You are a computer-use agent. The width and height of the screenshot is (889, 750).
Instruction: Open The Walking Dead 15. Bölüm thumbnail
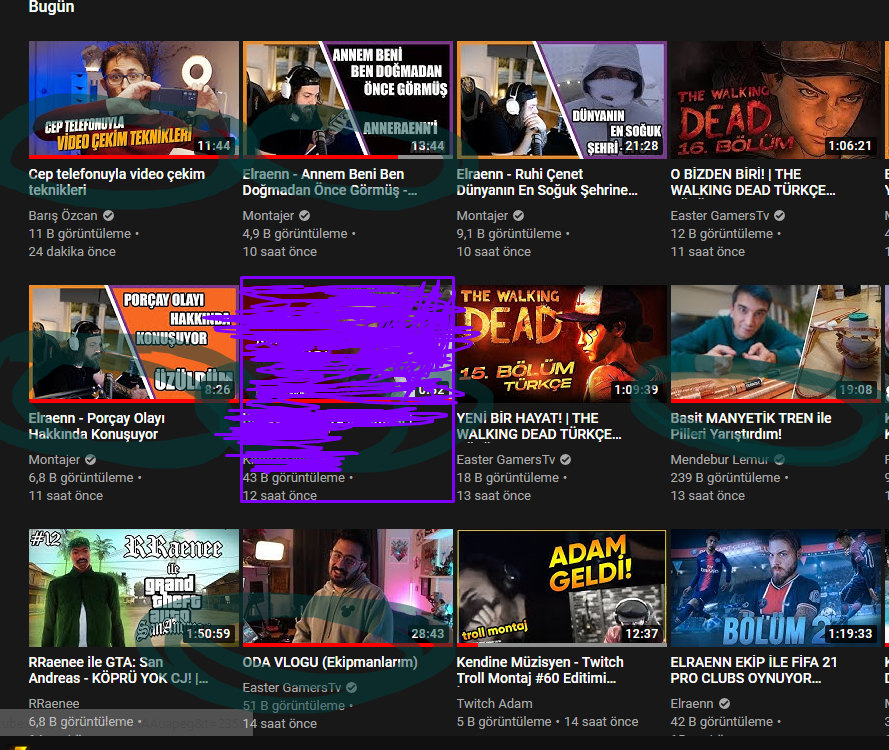pos(562,344)
